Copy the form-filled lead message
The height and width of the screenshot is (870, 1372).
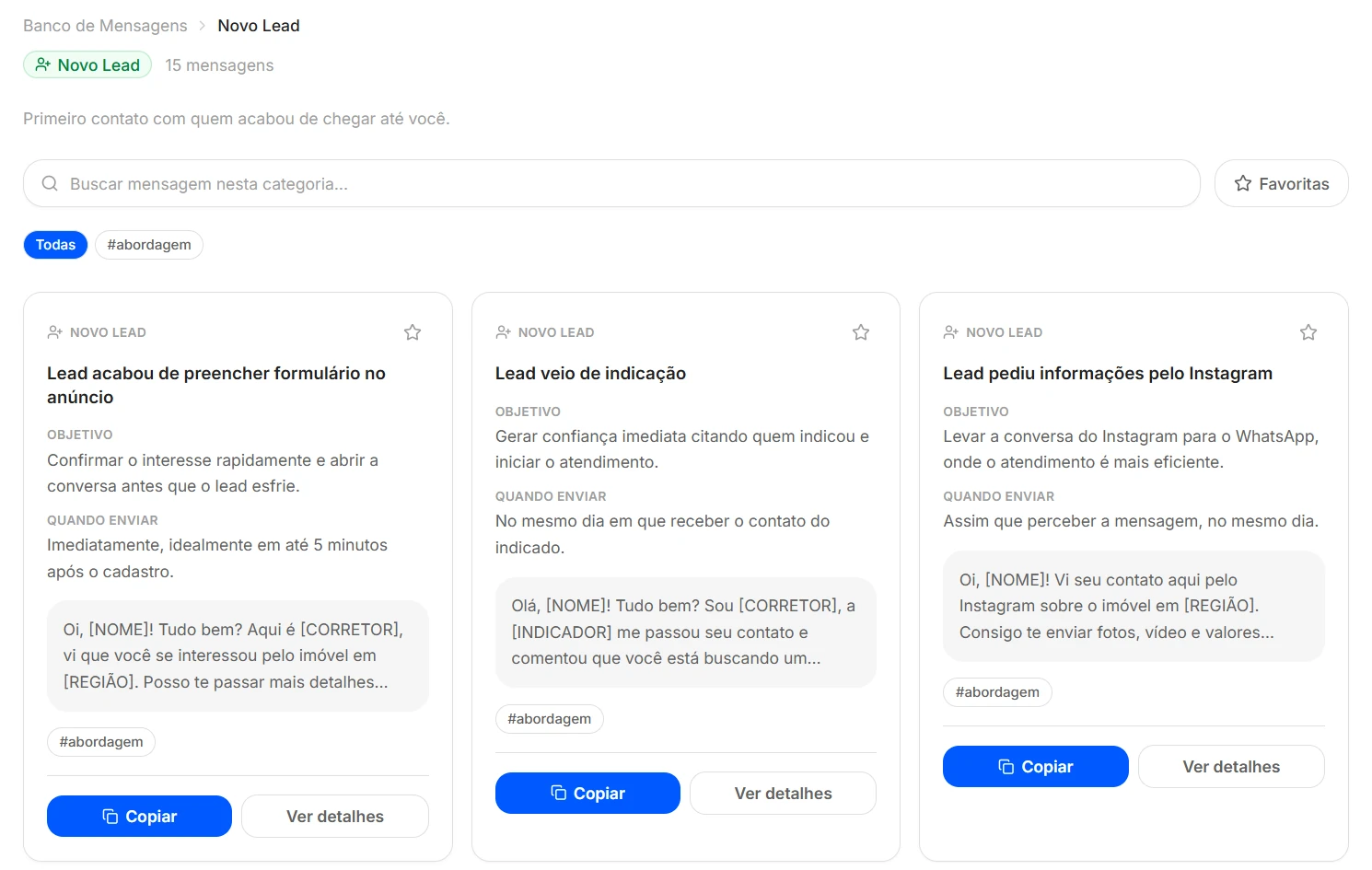click(x=139, y=817)
